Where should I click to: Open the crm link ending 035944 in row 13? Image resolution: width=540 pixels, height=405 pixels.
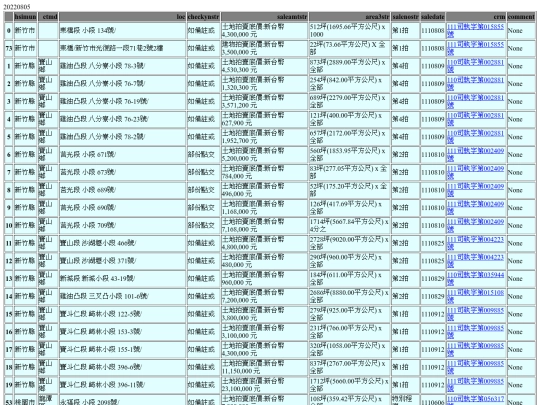point(475,279)
